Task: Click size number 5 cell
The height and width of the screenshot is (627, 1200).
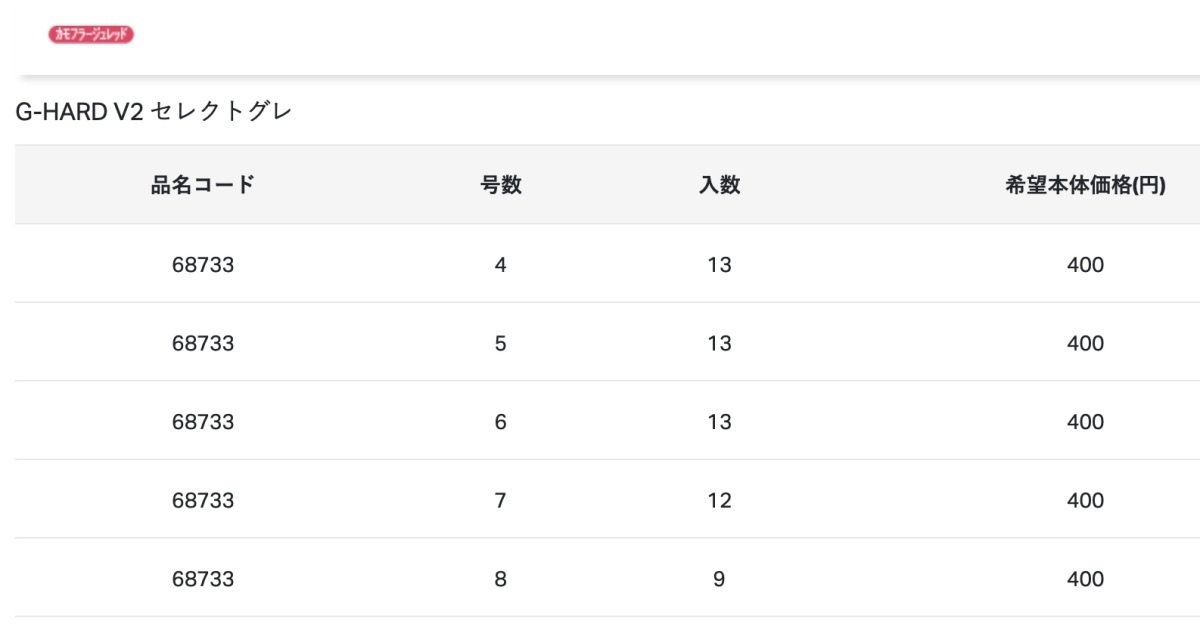Action: [501, 344]
